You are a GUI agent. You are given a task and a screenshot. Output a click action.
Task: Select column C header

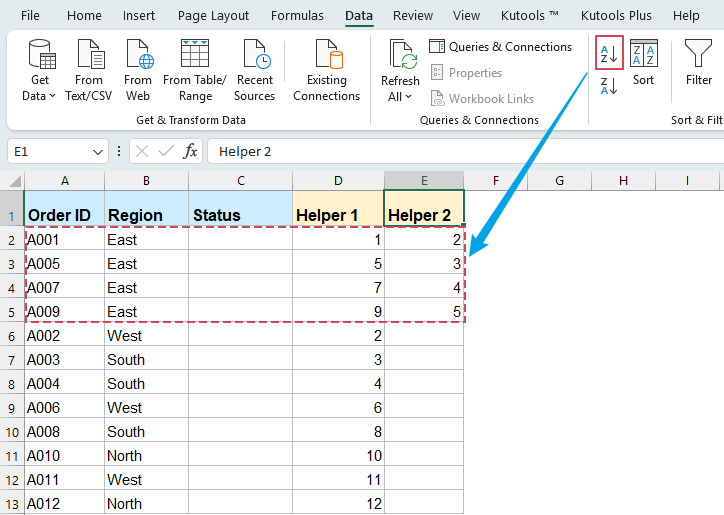click(241, 181)
